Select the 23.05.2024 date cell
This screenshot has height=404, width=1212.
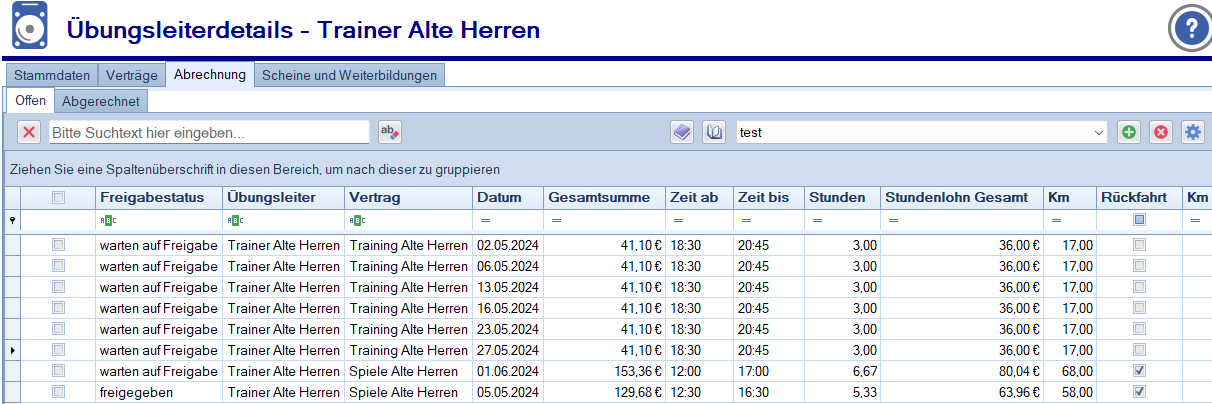tap(507, 329)
